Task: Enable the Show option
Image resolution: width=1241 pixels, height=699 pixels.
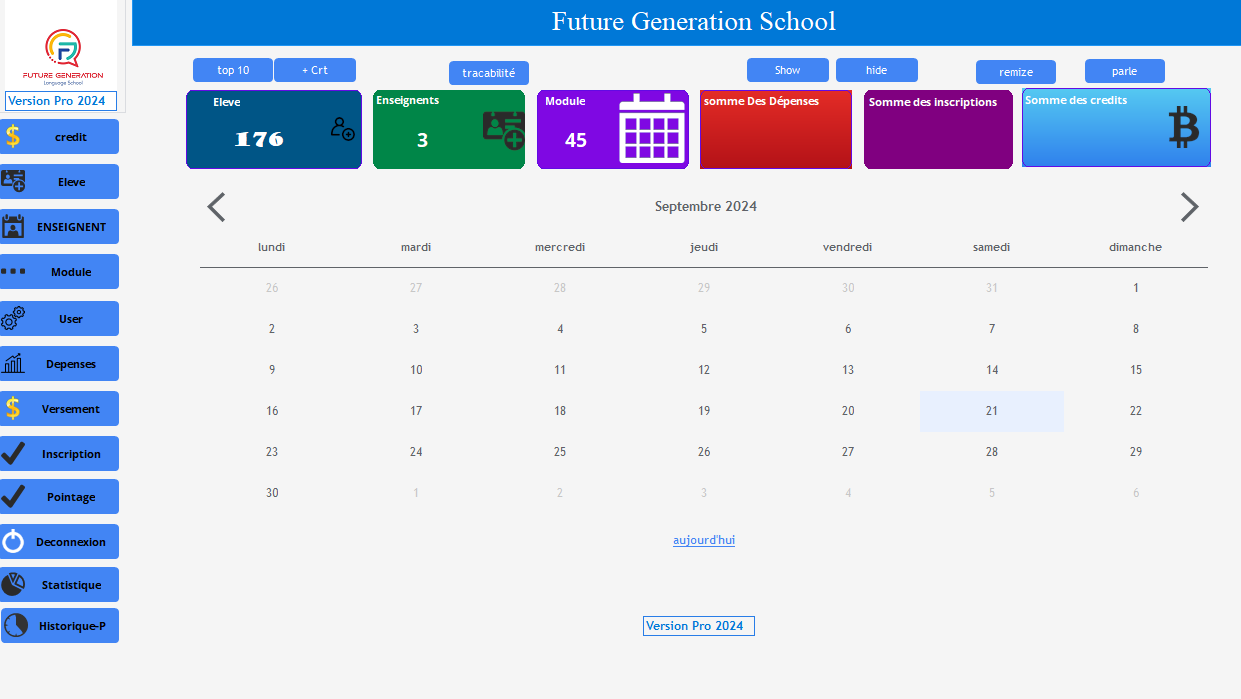Action: pyautogui.click(x=787, y=69)
